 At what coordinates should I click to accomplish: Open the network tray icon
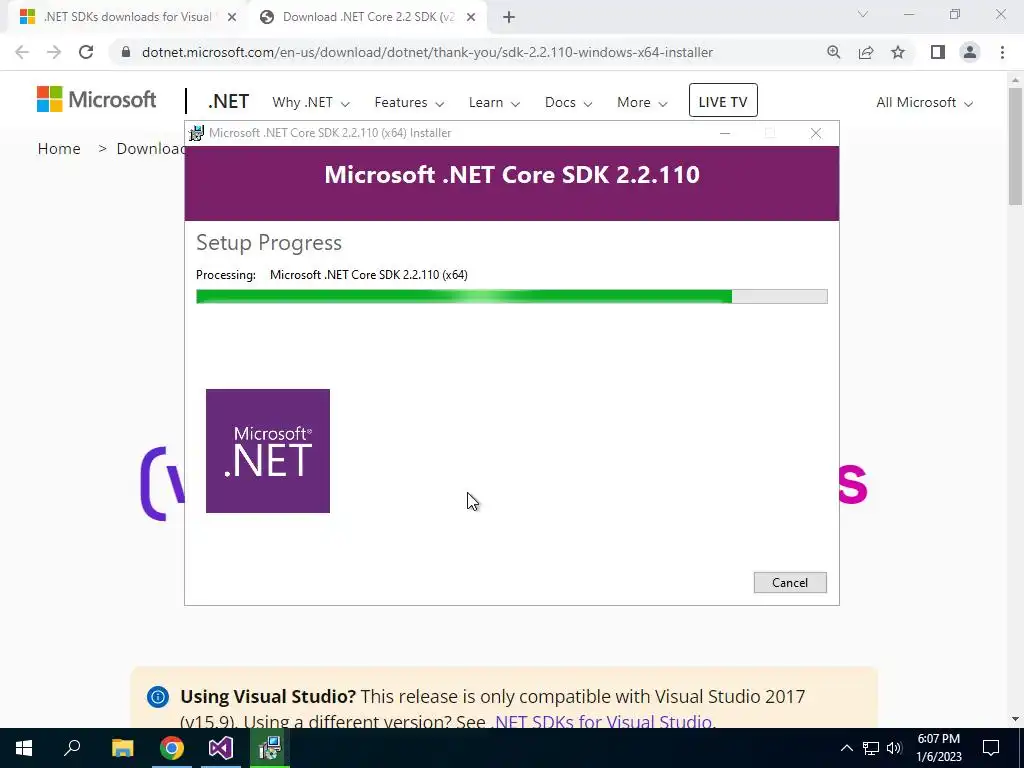pos(871,748)
